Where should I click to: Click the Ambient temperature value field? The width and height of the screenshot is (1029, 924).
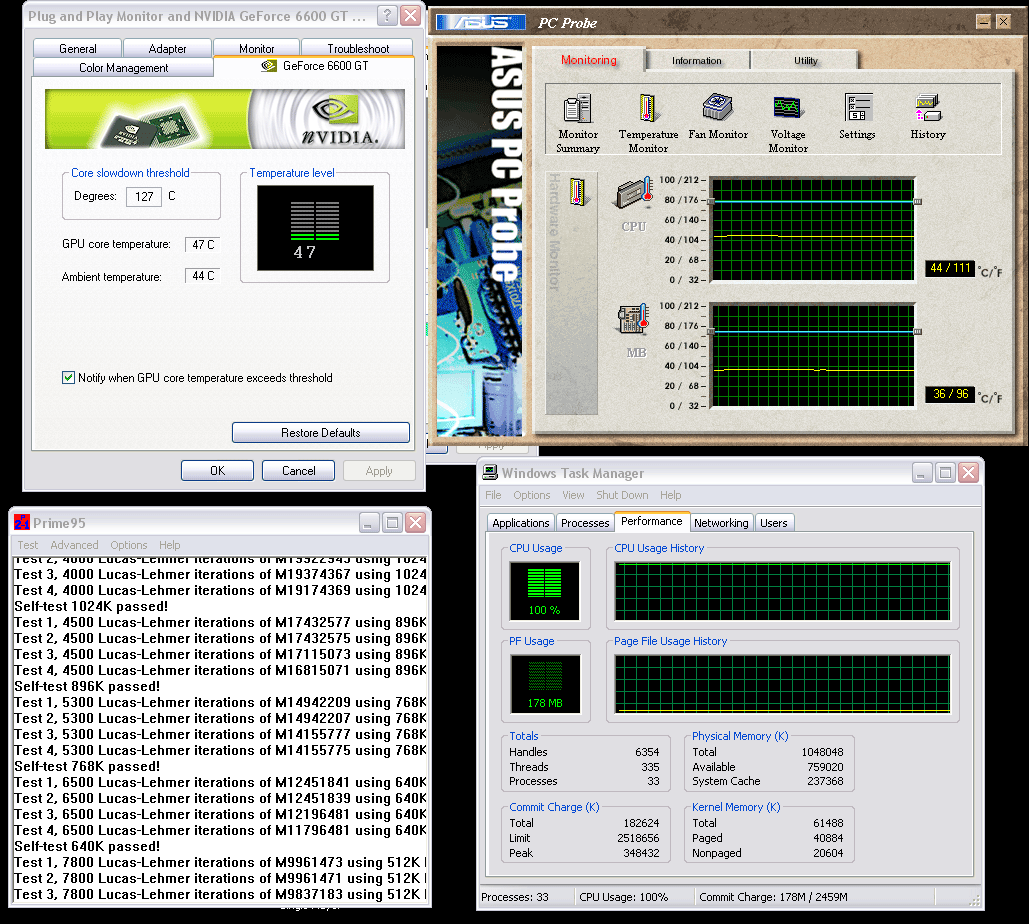(x=202, y=276)
